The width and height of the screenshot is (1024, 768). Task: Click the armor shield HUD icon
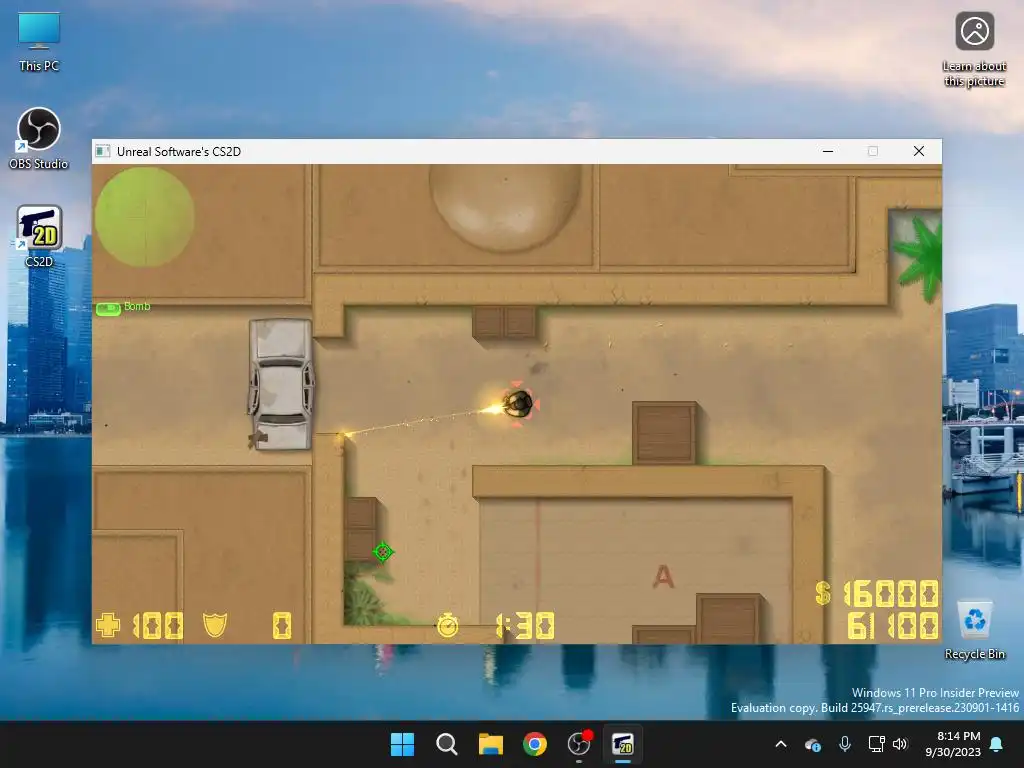tap(215, 625)
